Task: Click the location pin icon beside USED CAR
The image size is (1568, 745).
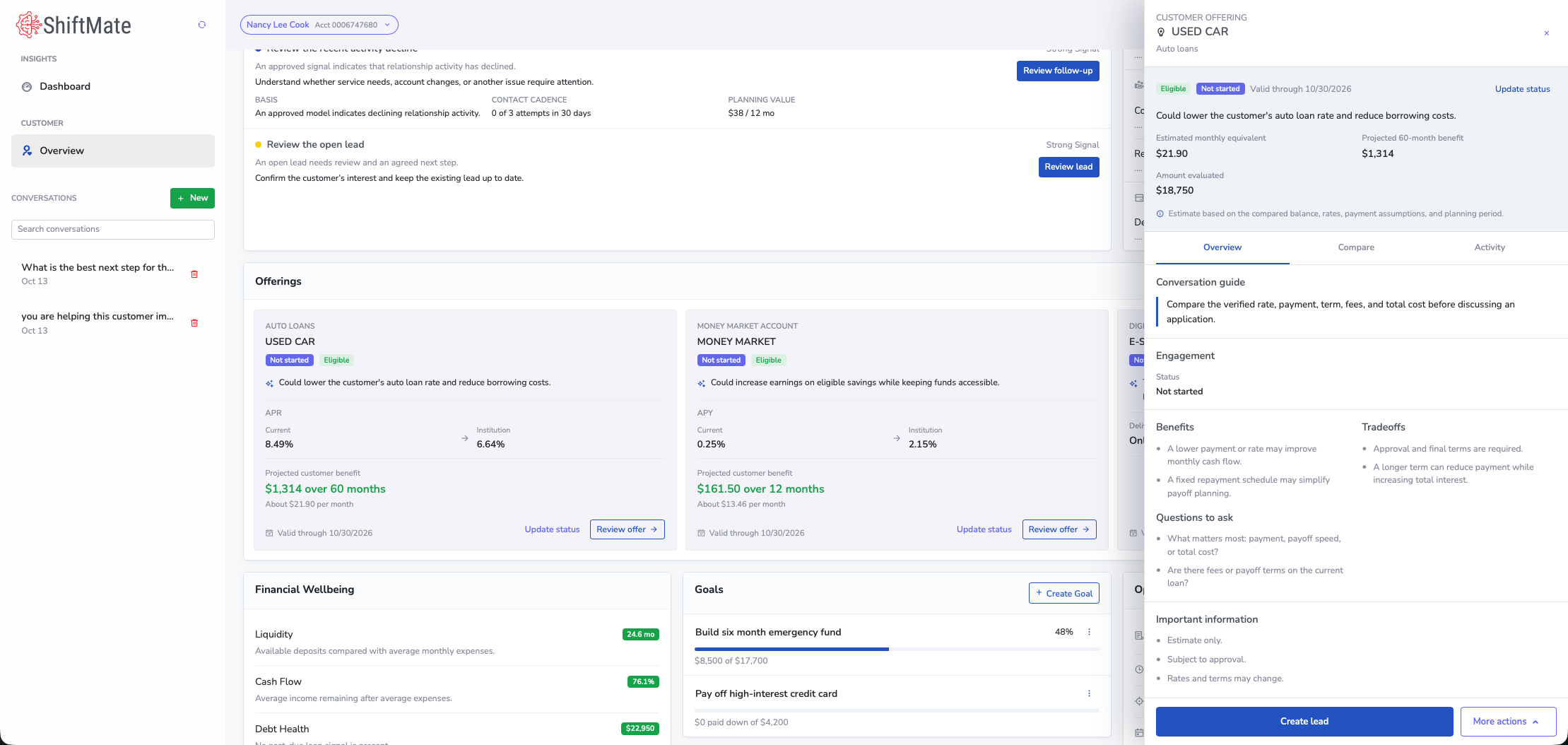Action: [x=1161, y=32]
